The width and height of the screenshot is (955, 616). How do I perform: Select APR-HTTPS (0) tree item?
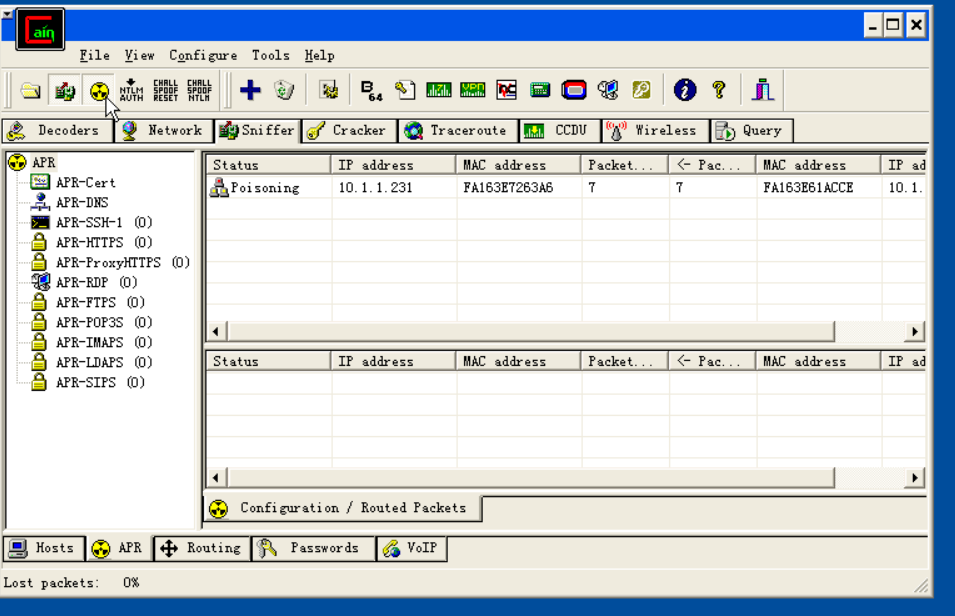[104, 243]
